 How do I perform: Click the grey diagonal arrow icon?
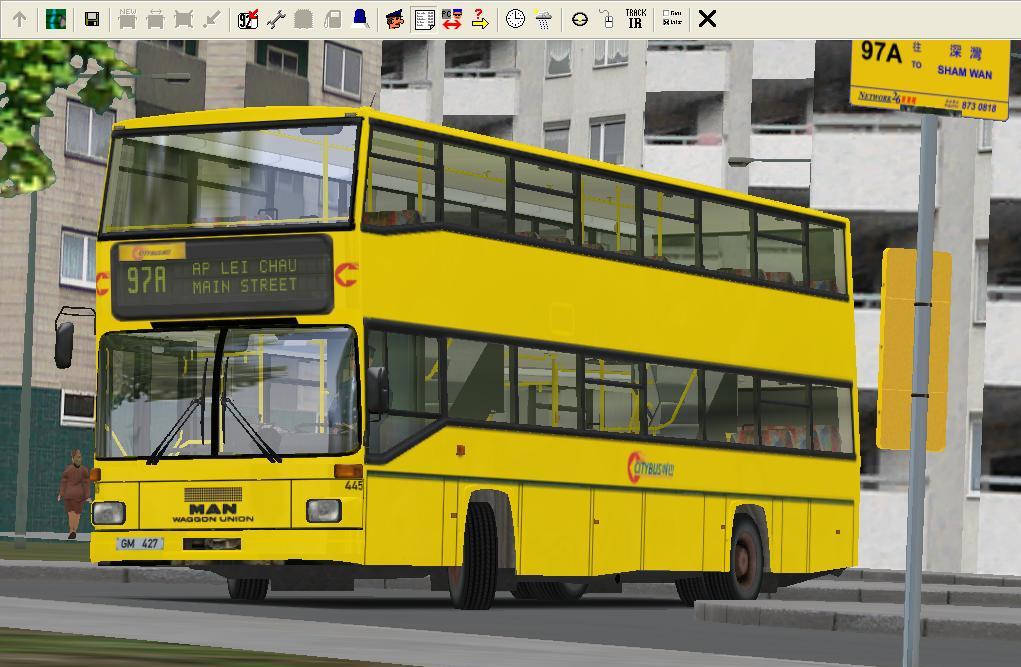tap(211, 19)
